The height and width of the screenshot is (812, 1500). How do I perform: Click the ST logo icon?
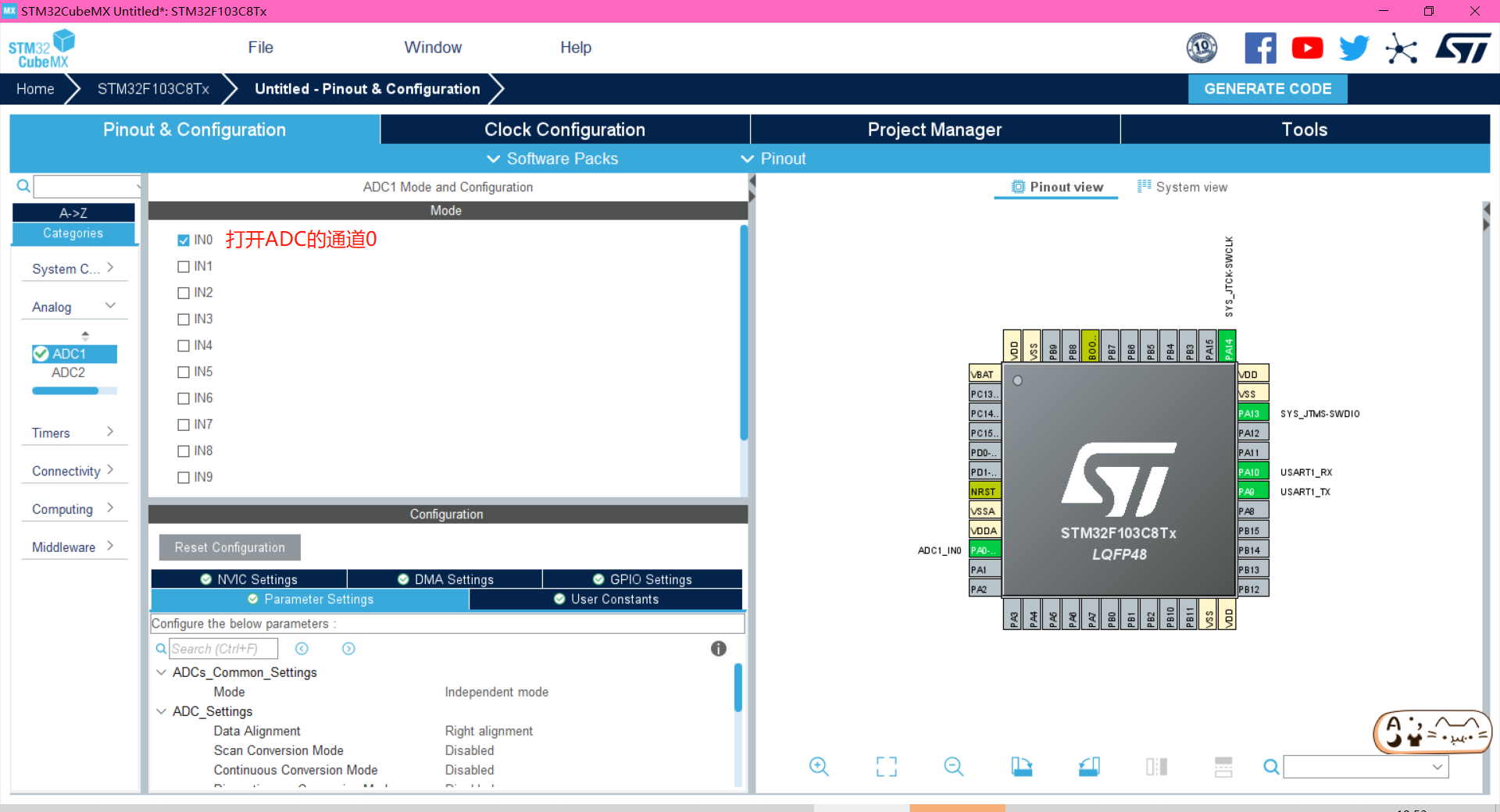[x=1463, y=48]
